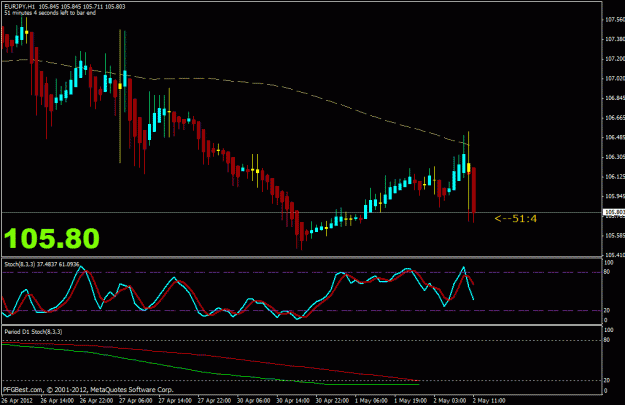
Task: Click the 106.48 price axis label
Action: coord(615,137)
